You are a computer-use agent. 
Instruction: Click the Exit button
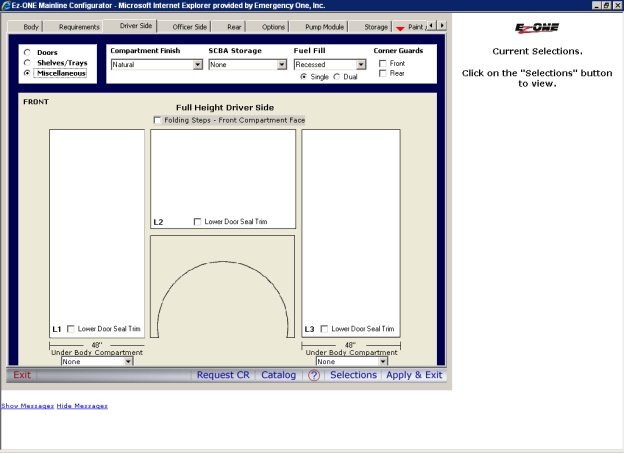(x=22, y=375)
